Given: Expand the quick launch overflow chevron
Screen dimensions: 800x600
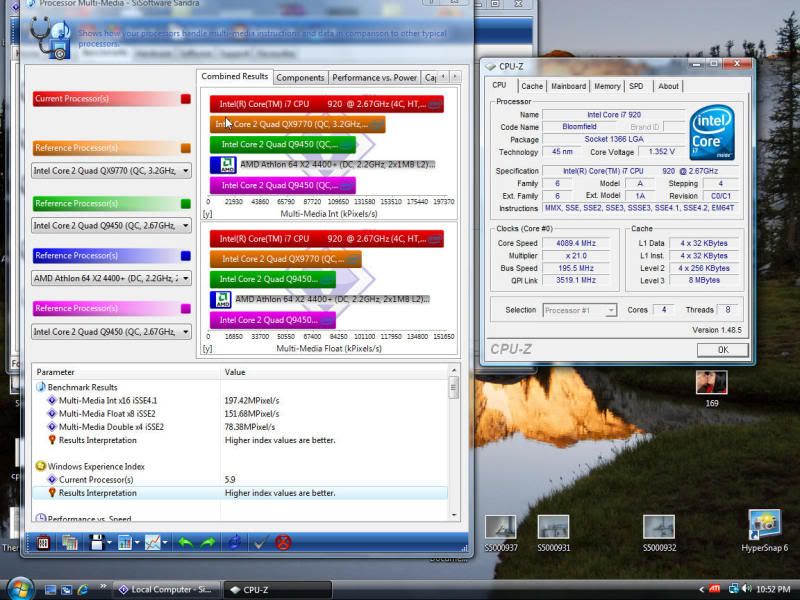Looking at the screenshot, I should tap(104, 586).
